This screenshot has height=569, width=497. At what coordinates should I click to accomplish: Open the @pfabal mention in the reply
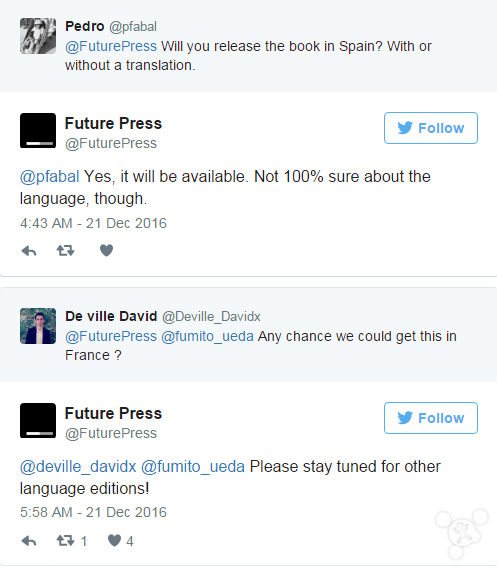click(x=49, y=177)
